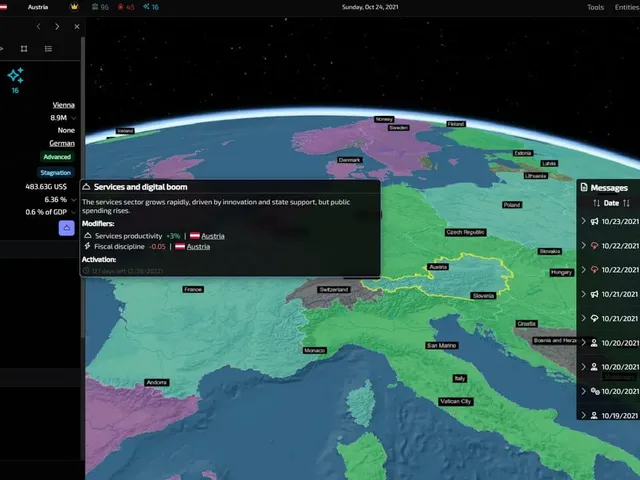
Task: Select the Switzerland label on the map
Action: (x=333, y=289)
